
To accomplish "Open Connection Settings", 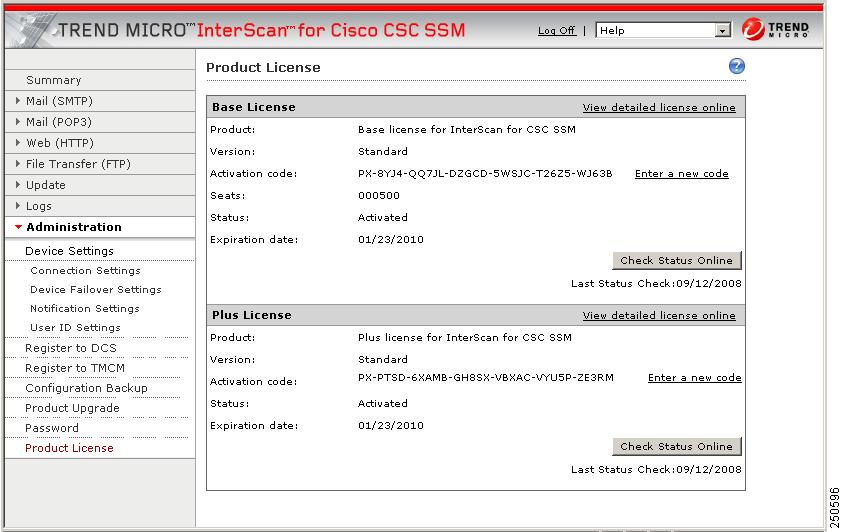I will 85,270.
